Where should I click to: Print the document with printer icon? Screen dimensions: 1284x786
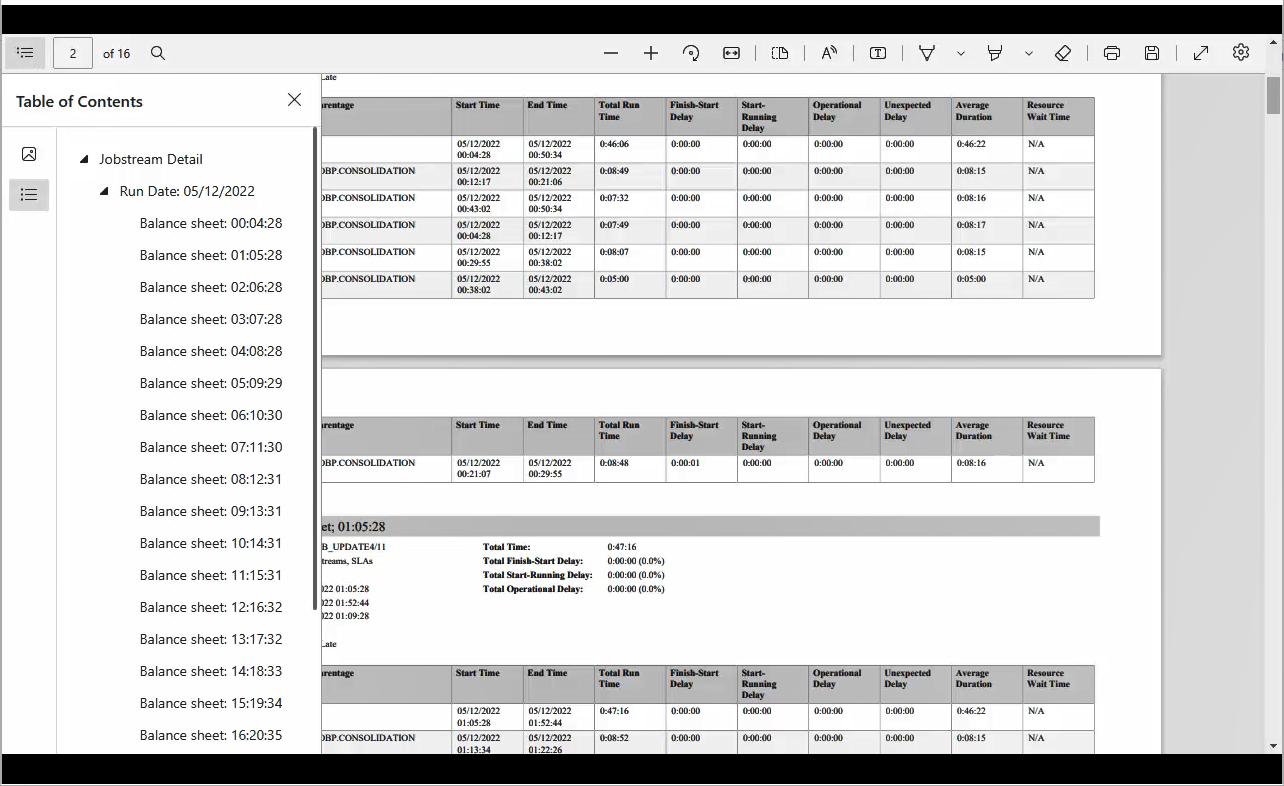1112,53
